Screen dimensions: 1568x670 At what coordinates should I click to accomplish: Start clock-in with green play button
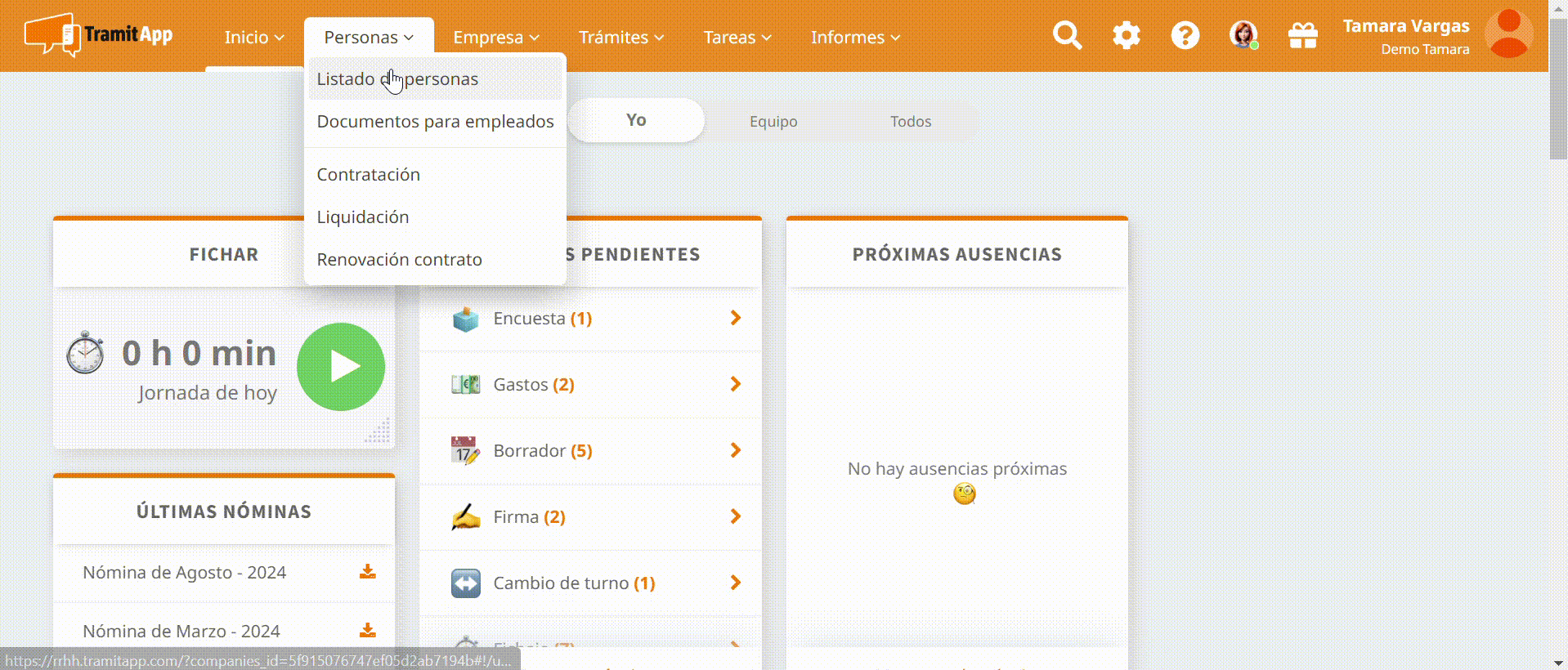[341, 367]
